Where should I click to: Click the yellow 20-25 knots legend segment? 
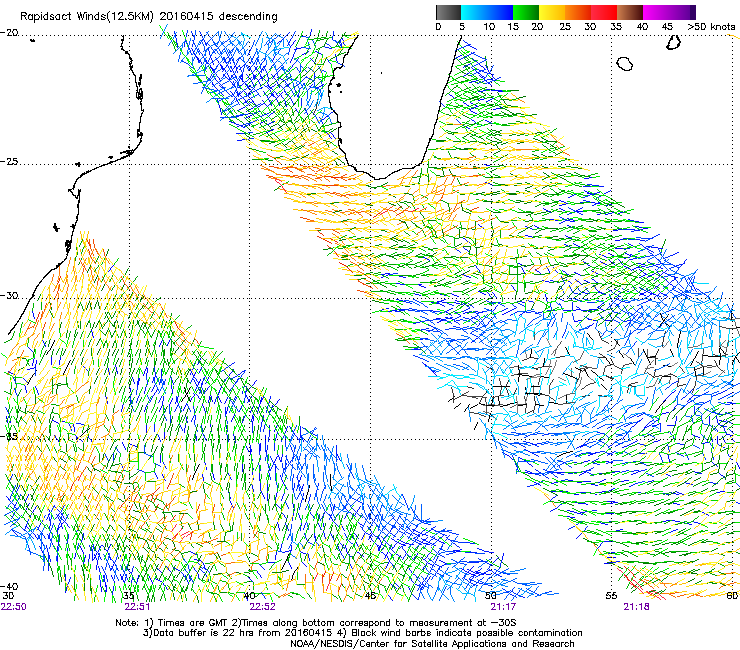click(x=552, y=12)
